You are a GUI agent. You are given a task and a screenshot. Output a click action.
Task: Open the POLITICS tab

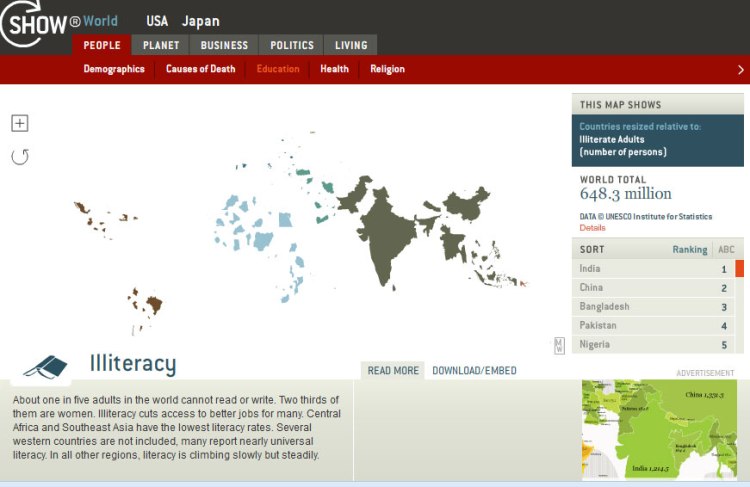[x=291, y=45]
